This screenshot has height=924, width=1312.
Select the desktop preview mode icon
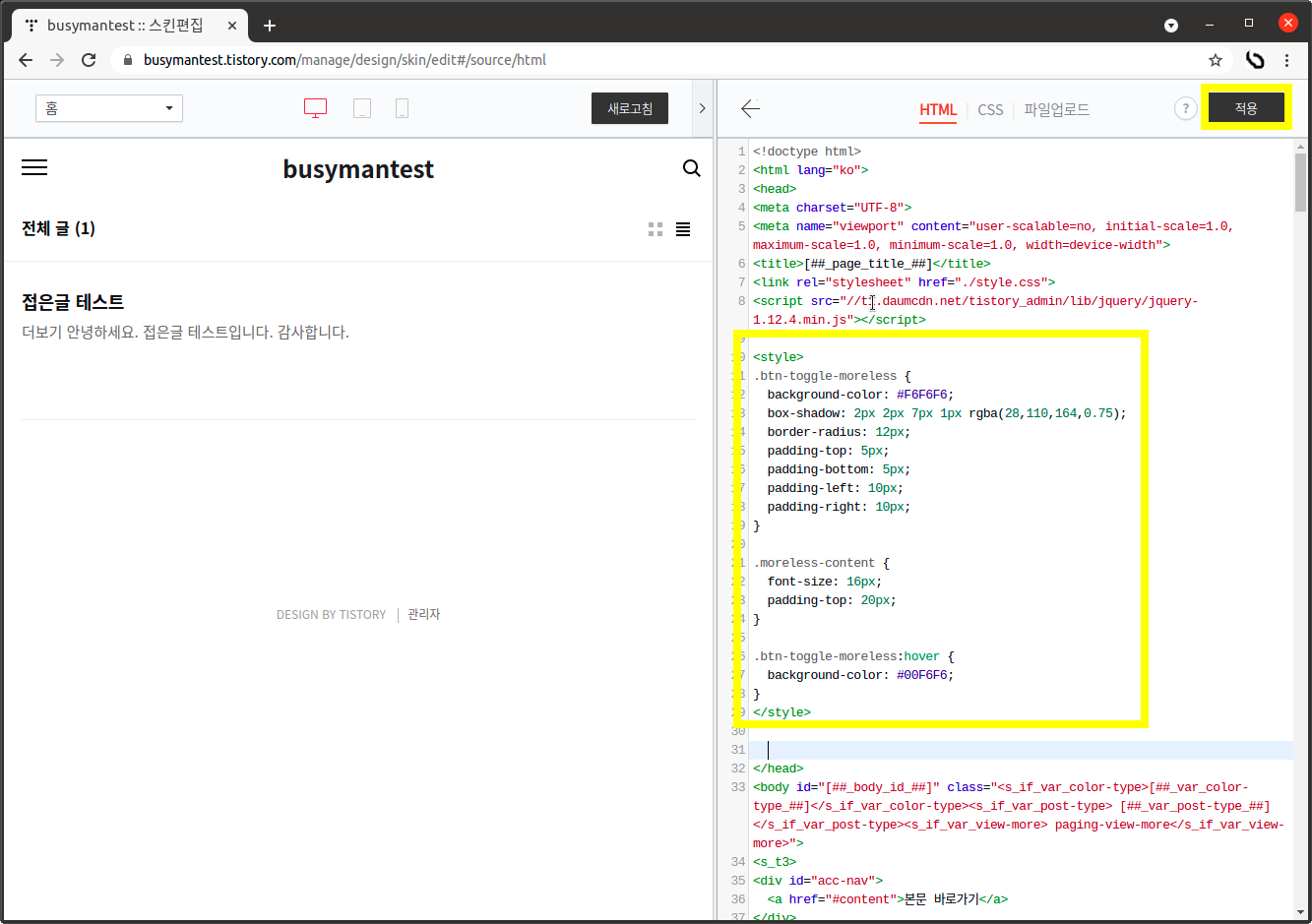tap(315, 108)
